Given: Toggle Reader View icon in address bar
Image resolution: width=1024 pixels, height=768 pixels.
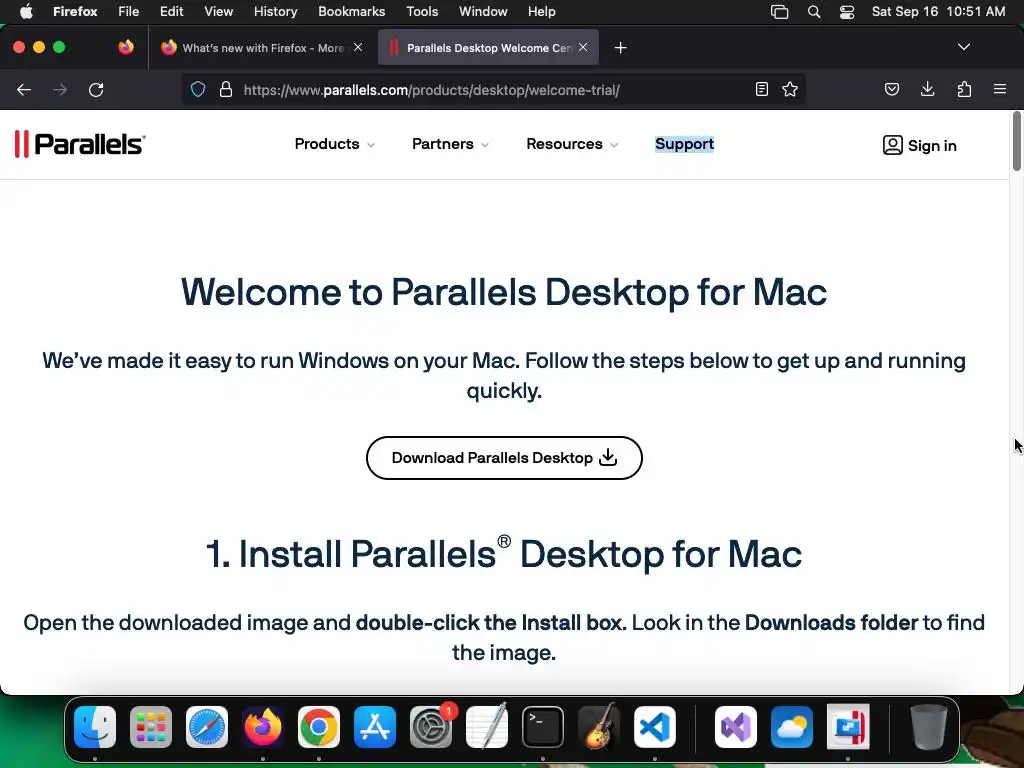Looking at the screenshot, I should tap(761, 89).
